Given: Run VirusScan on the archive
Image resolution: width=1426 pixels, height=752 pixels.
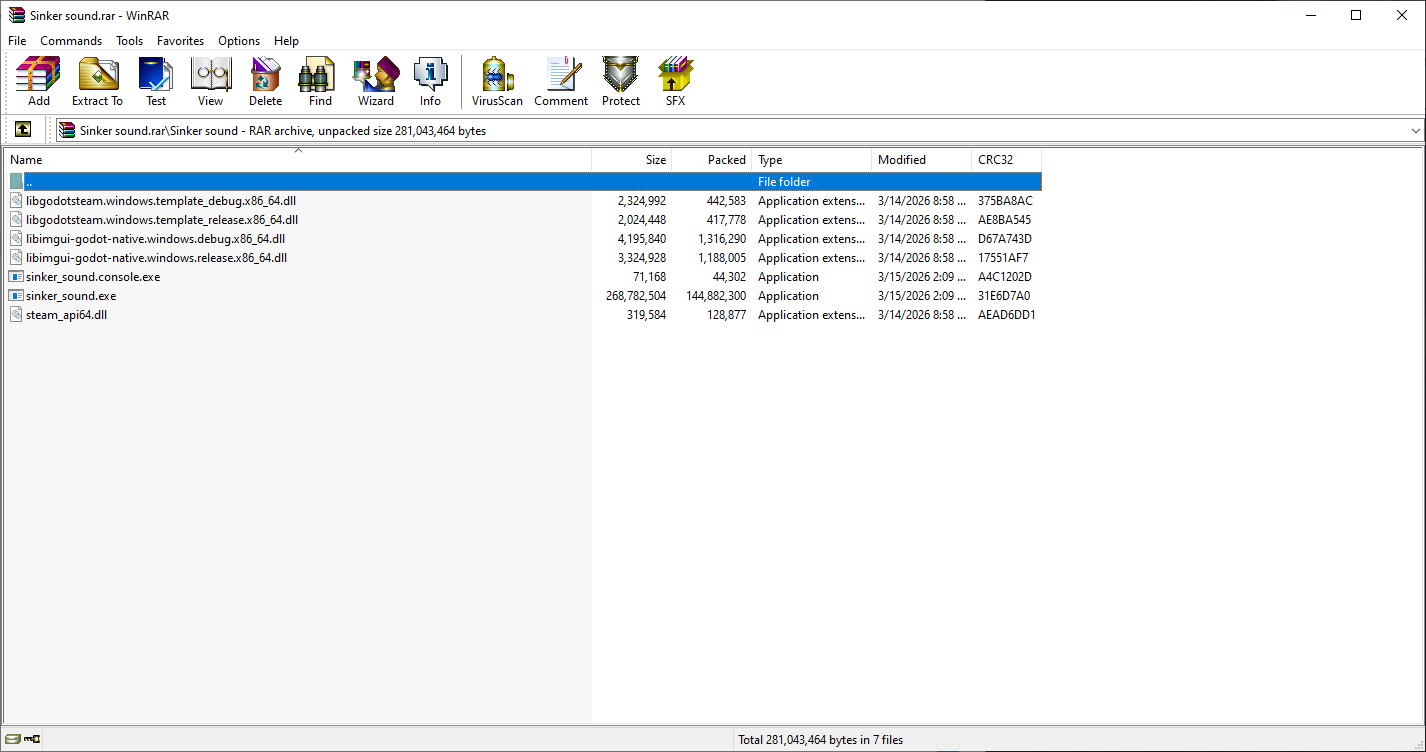Looking at the screenshot, I should (497, 81).
